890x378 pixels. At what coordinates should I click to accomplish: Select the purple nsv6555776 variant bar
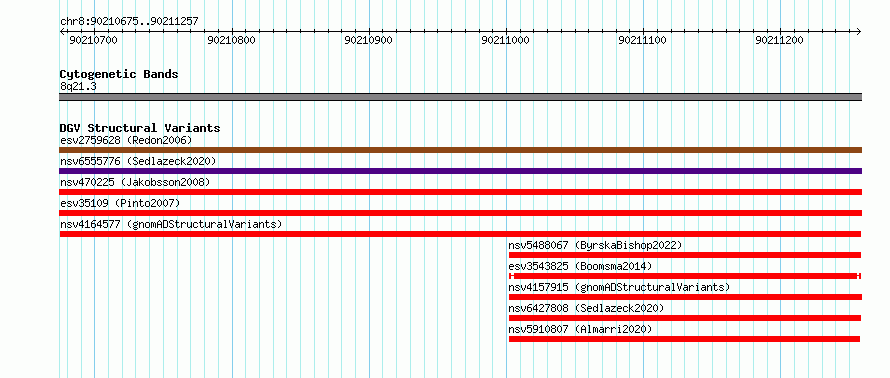[x=460, y=171]
